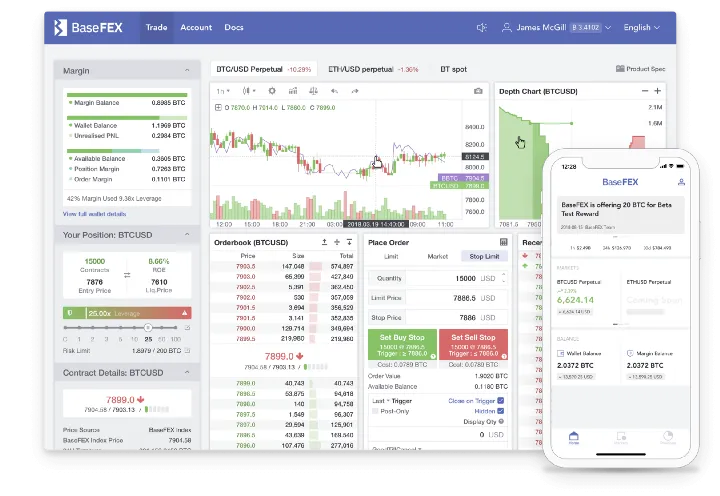Enable the Post-Only checkbox
Viewport: 720px width, 496px height.
(375, 411)
